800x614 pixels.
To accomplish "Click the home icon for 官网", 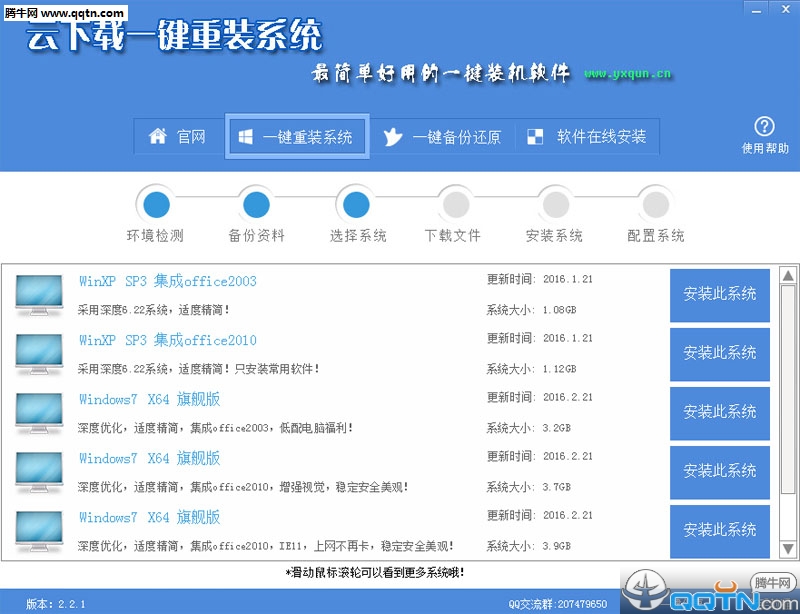I will (x=157, y=137).
